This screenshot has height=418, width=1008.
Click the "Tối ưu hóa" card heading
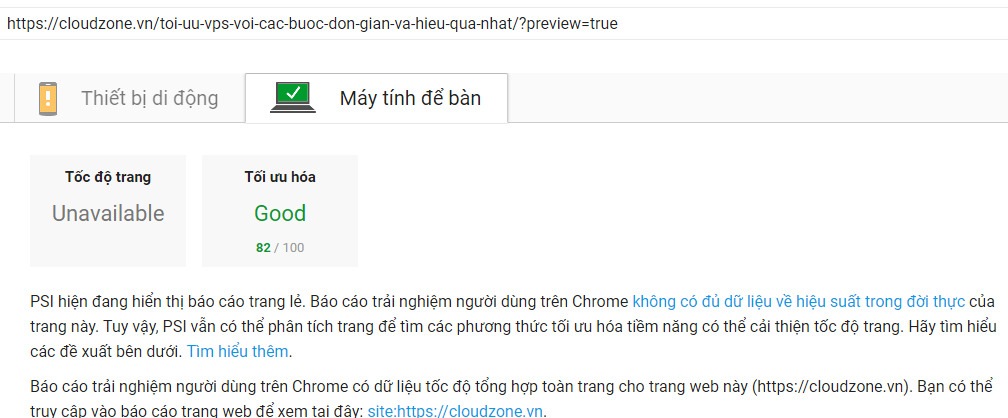280,177
